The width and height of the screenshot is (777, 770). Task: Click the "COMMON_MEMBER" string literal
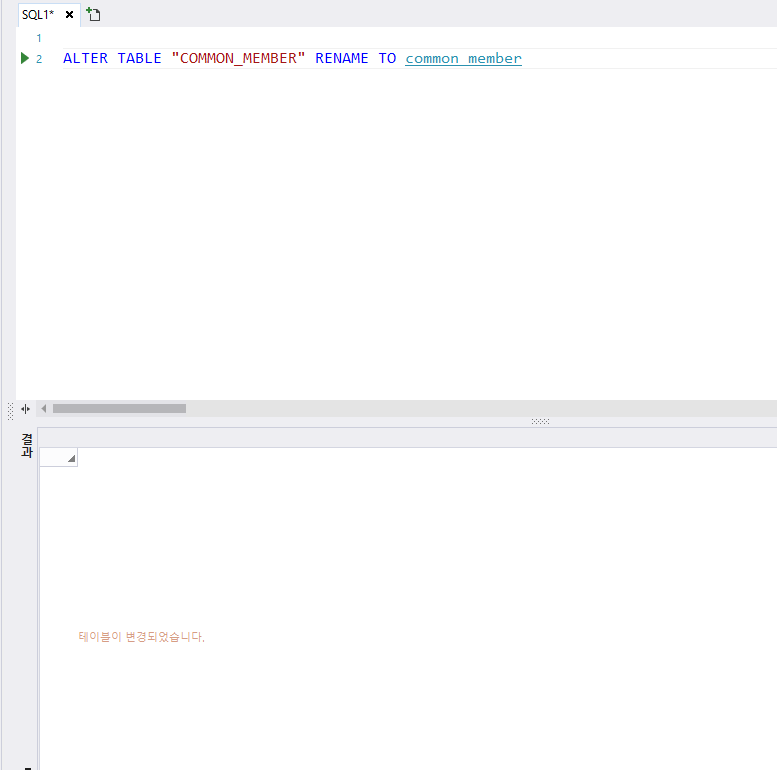pos(238,58)
